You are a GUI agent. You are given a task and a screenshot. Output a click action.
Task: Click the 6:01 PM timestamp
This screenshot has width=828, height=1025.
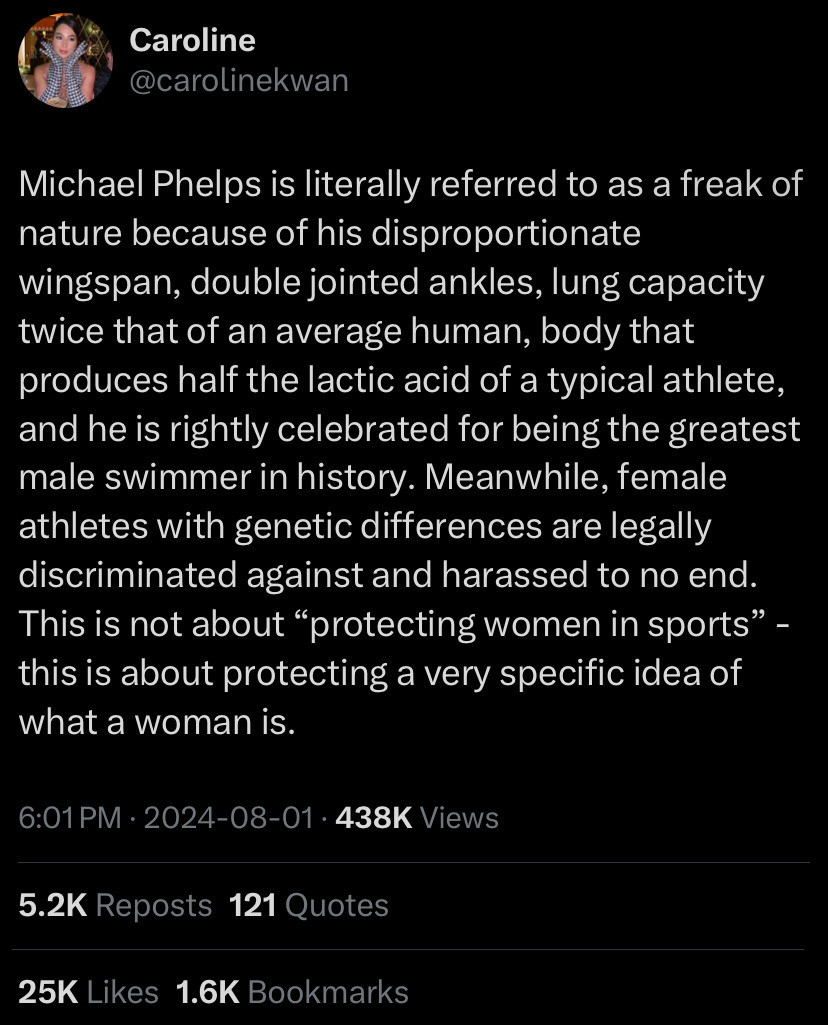pos(70,817)
